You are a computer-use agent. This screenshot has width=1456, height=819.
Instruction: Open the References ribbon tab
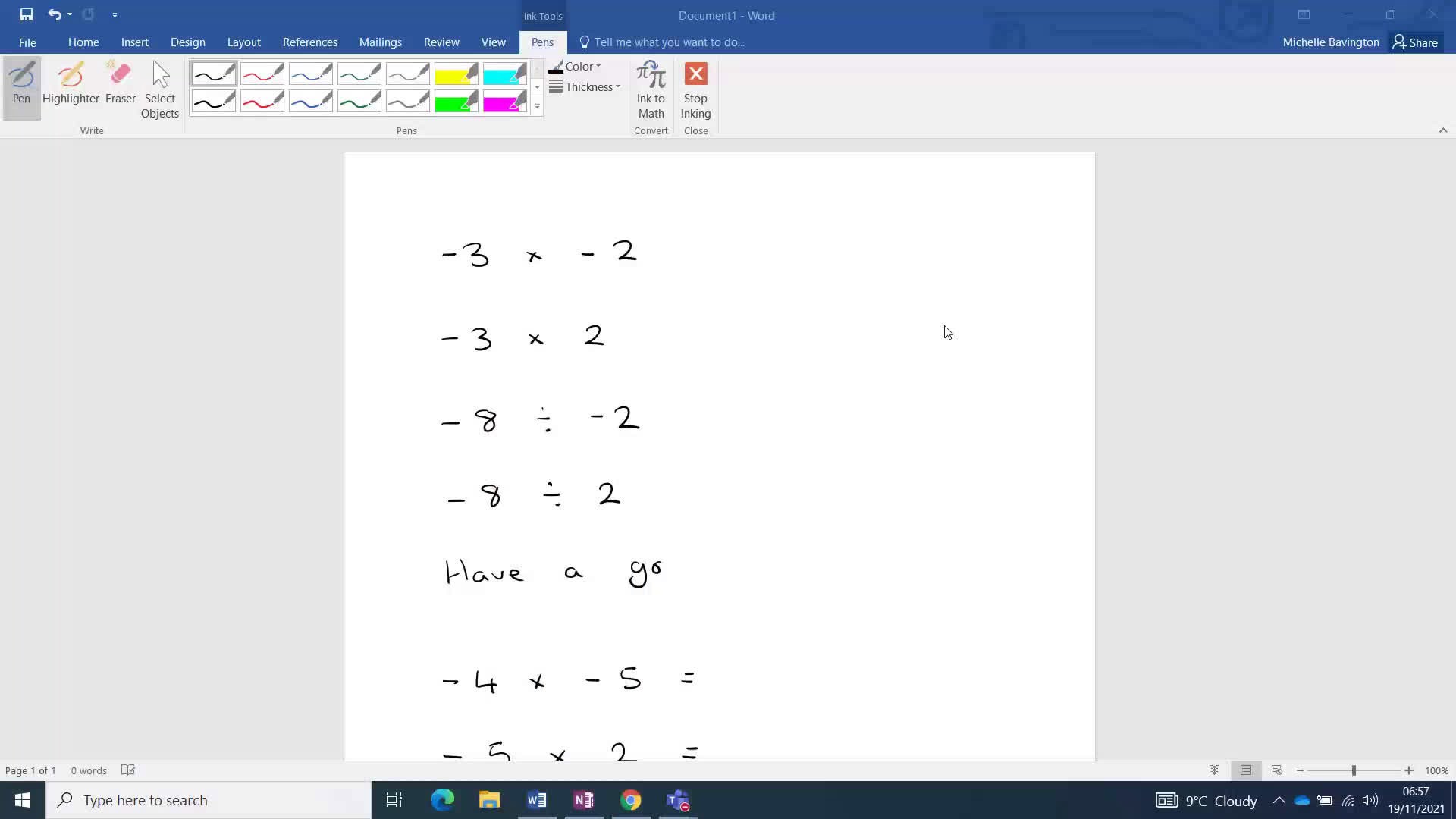[x=310, y=42]
